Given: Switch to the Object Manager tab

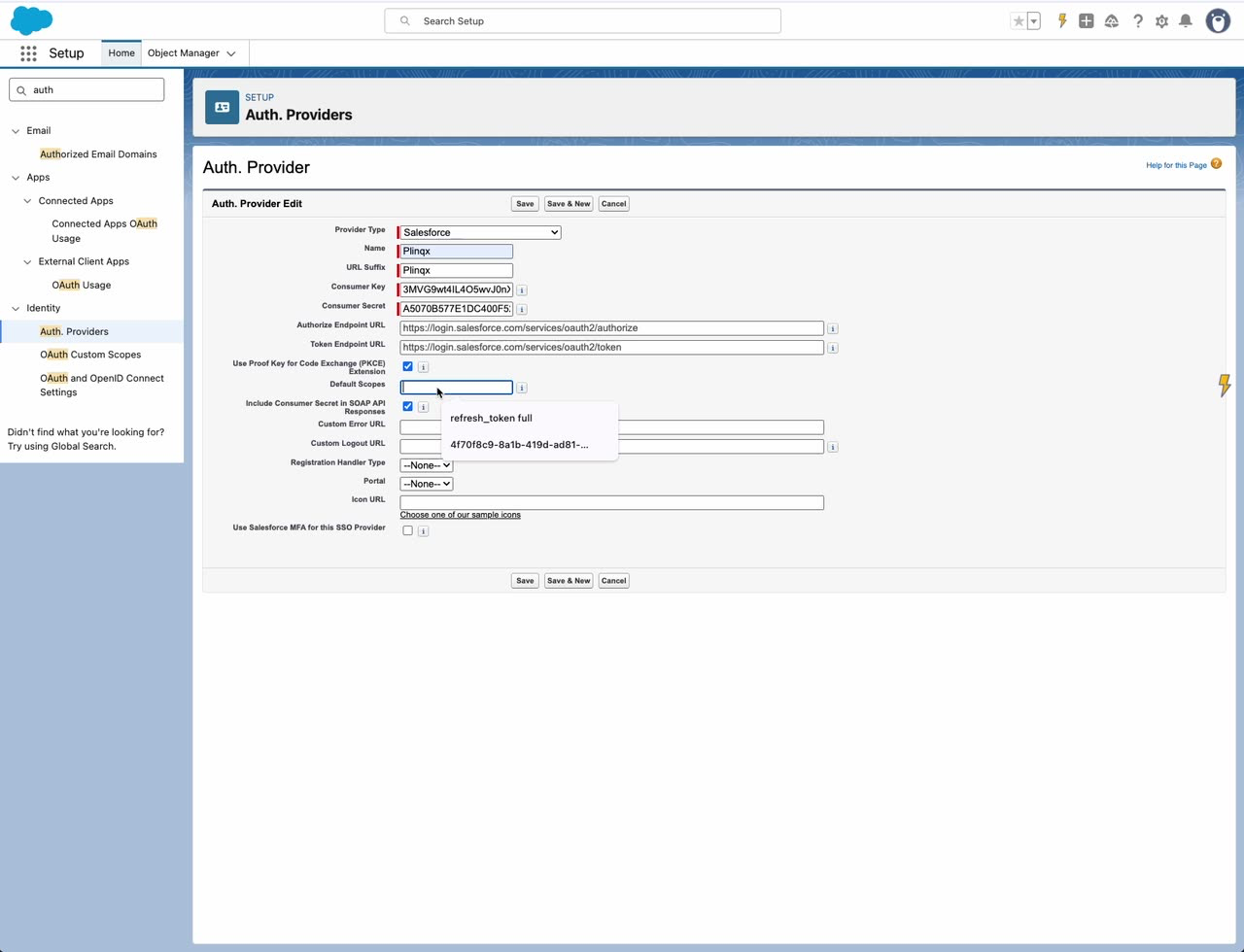Looking at the screenshot, I should click(184, 53).
